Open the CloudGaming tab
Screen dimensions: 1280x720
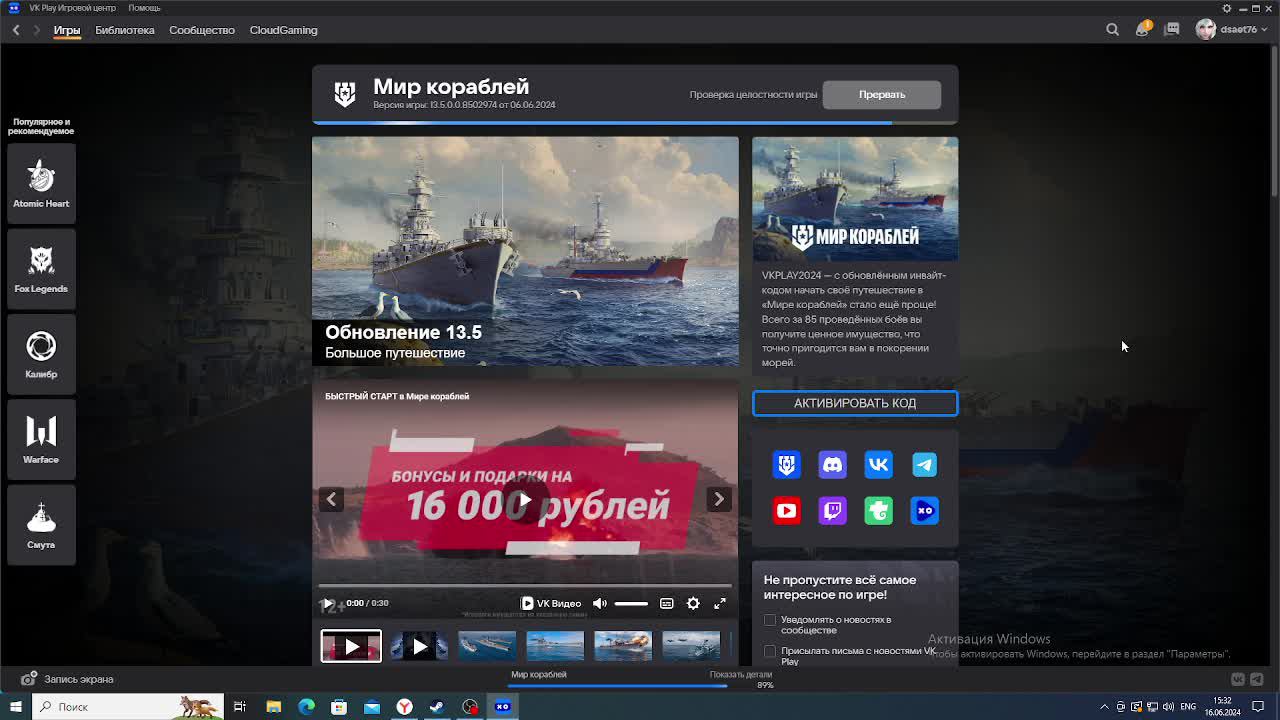pyautogui.click(x=283, y=30)
